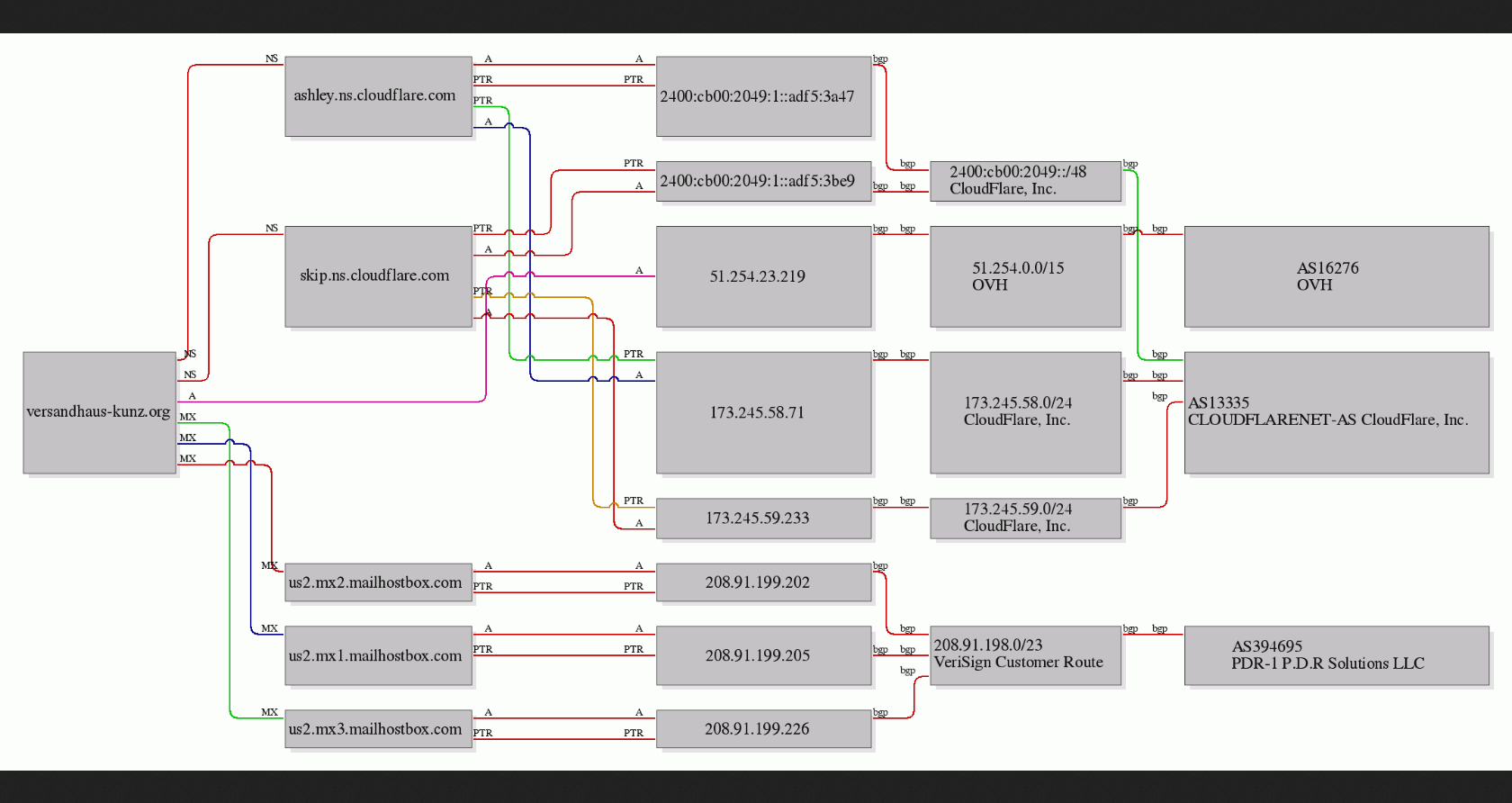Click the 173.245.59.0/24 CloudFlare prefix node
Viewport: 1512px width, 803px height.
1025,519
